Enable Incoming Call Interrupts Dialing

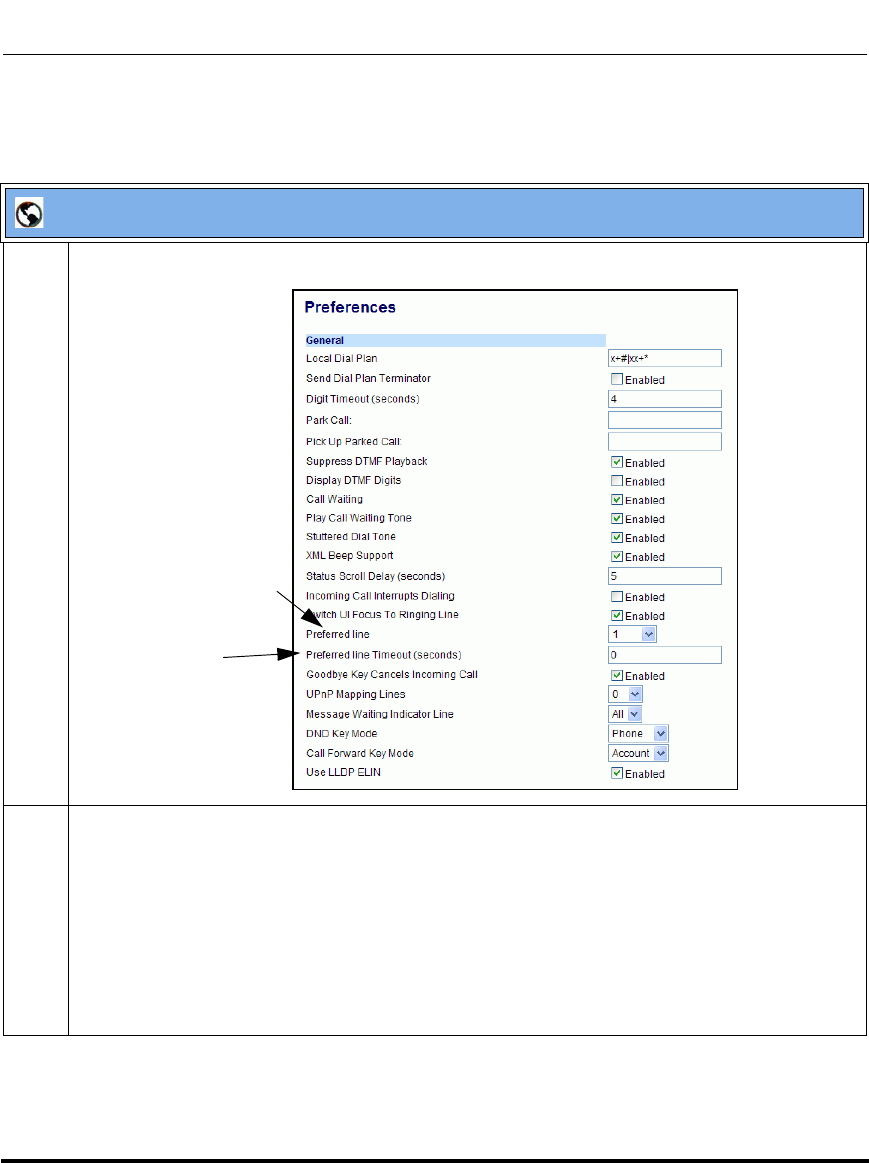pyautogui.click(x=617, y=596)
